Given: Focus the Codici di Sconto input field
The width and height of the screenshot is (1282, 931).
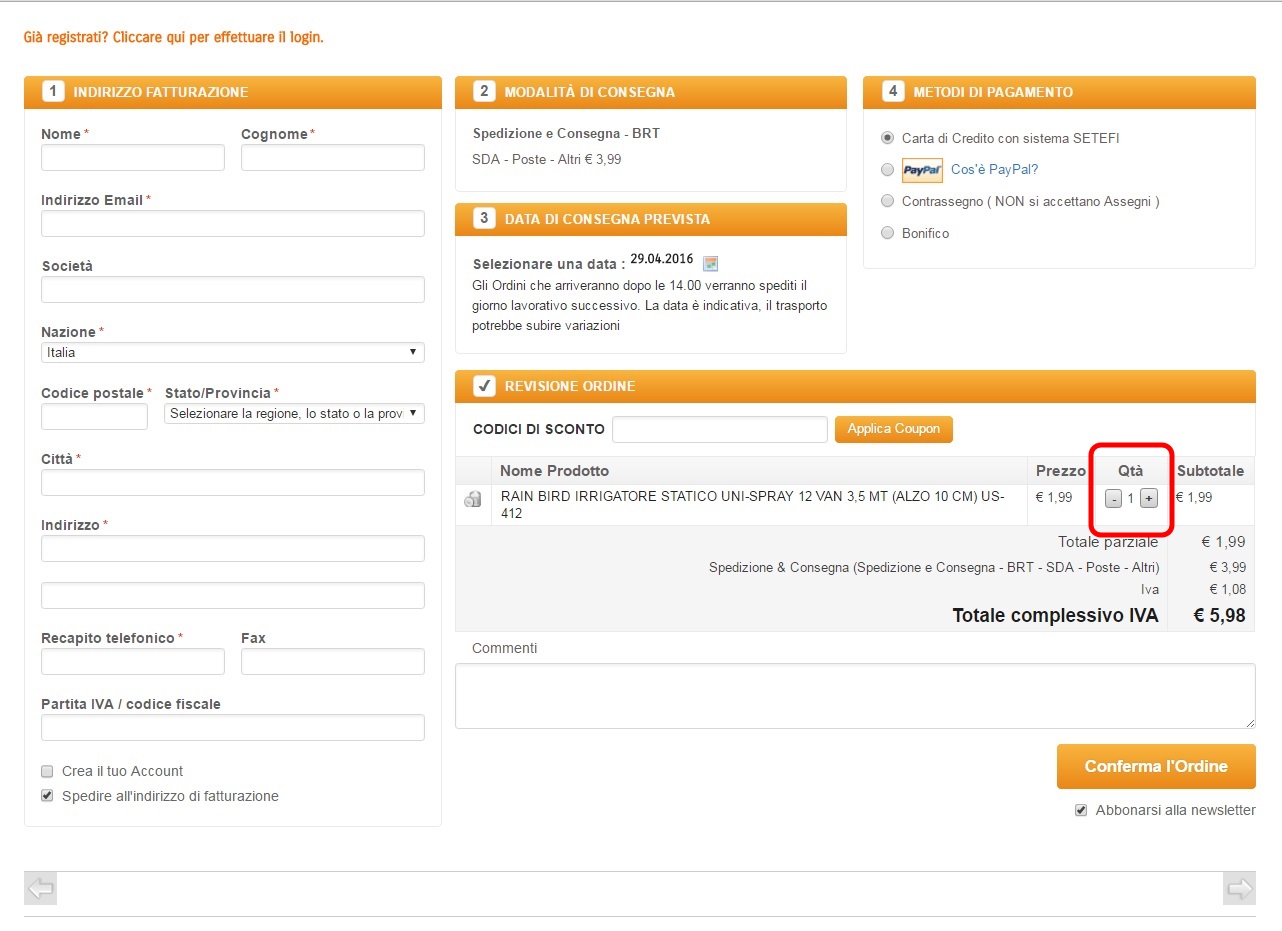Looking at the screenshot, I should (719, 429).
